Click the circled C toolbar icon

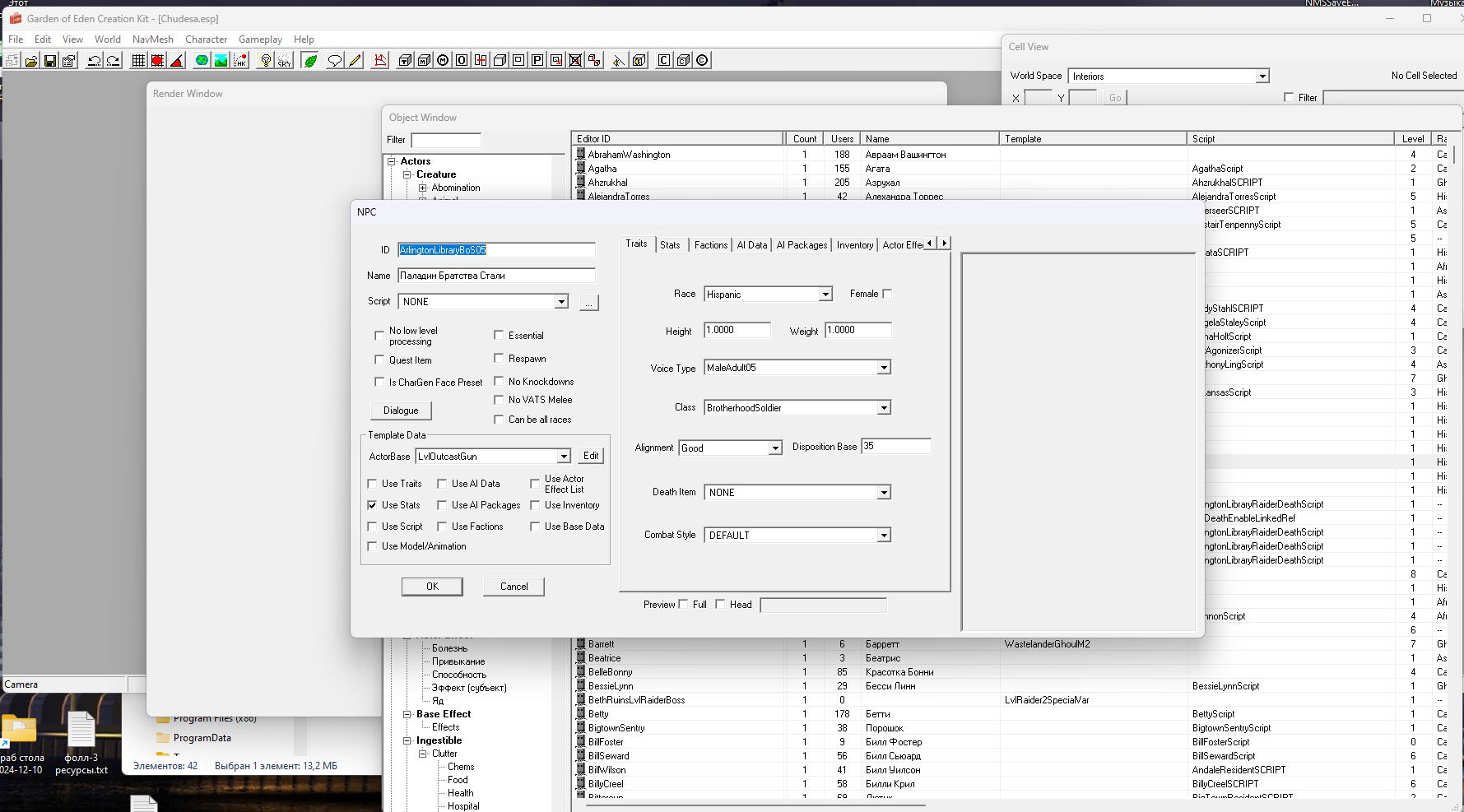click(702, 60)
